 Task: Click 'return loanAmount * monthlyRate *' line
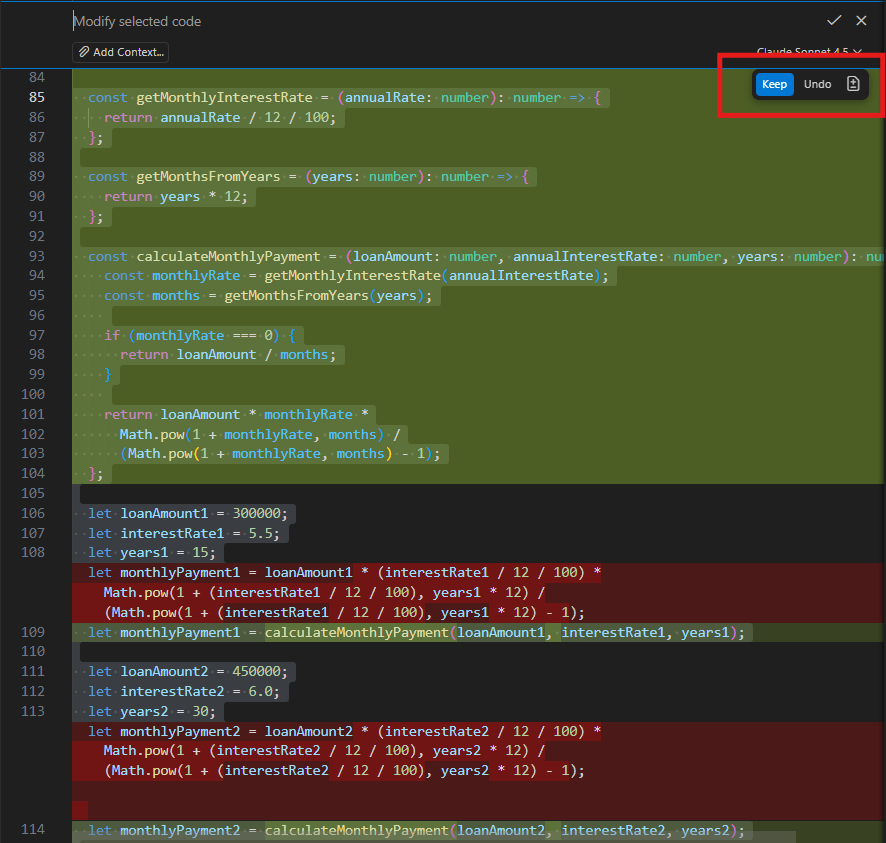point(236,415)
